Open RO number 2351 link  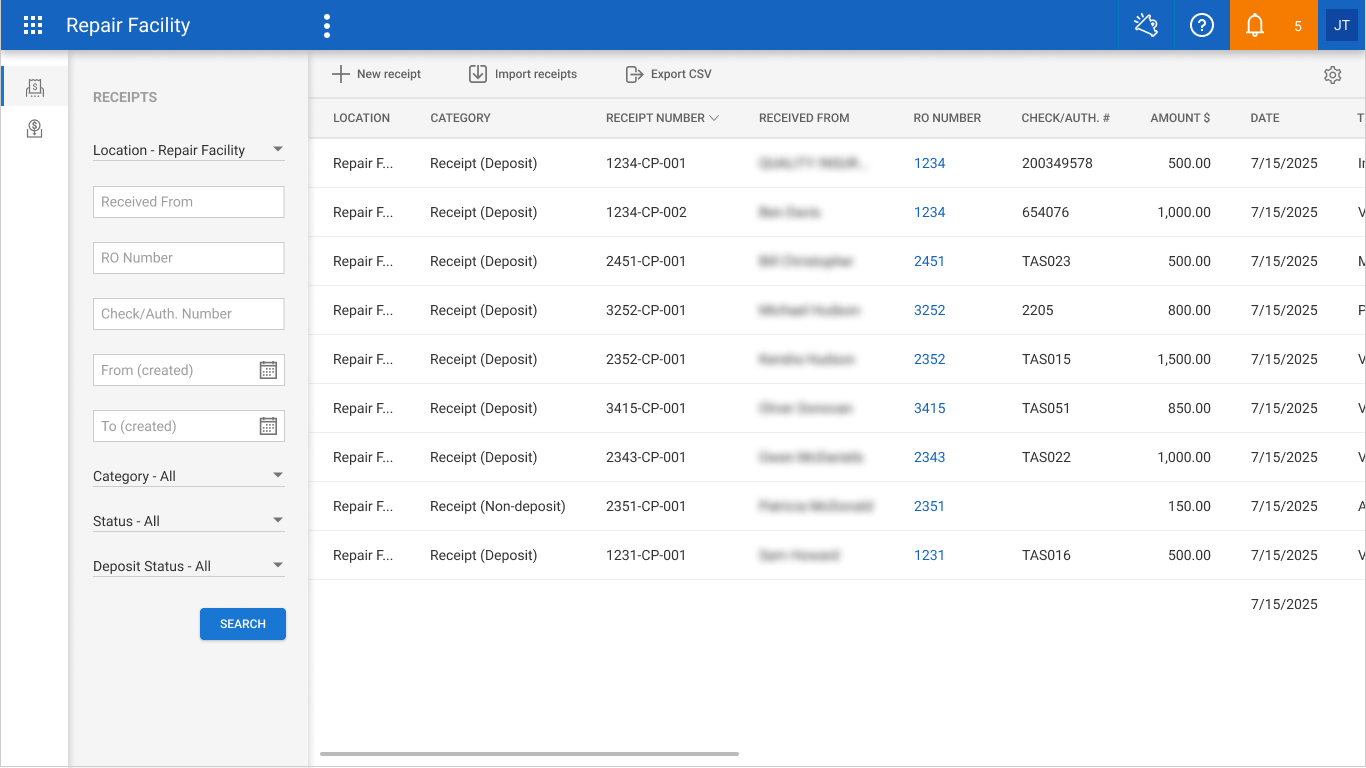coord(929,506)
